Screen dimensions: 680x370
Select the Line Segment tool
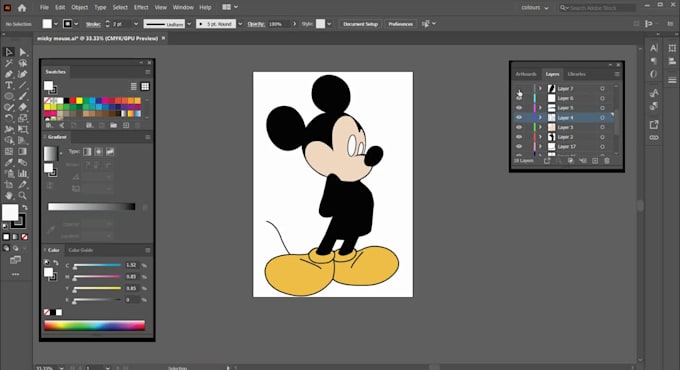click(x=23, y=85)
